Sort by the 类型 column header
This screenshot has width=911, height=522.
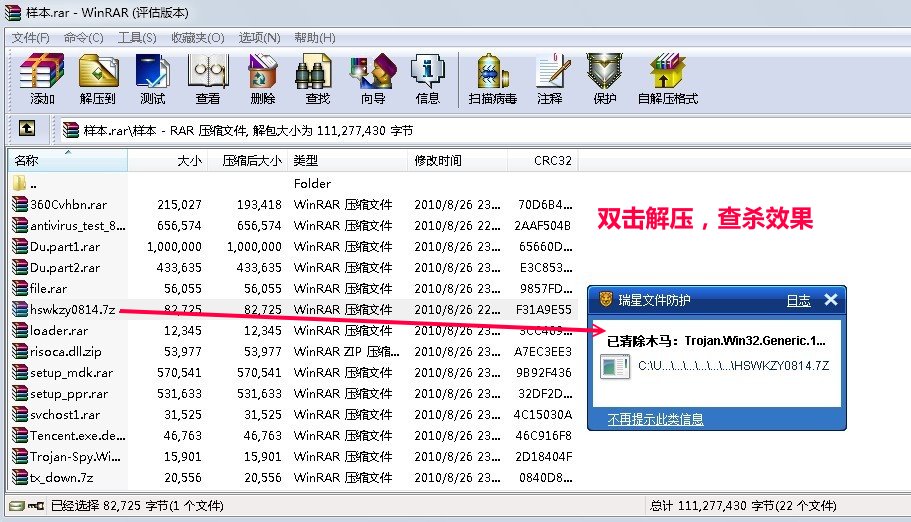pos(348,160)
